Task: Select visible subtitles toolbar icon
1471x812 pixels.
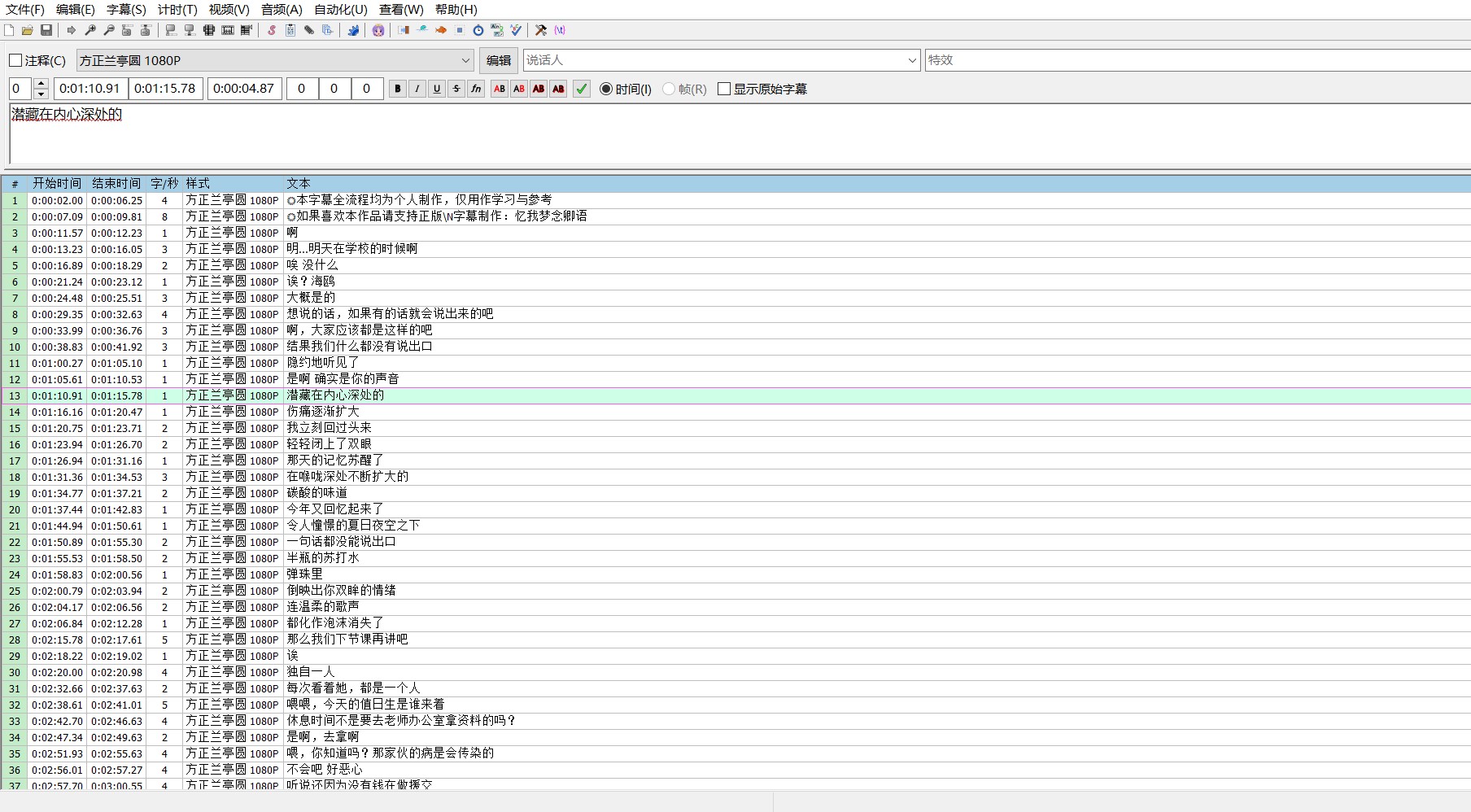Action: [x=209, y=30]
